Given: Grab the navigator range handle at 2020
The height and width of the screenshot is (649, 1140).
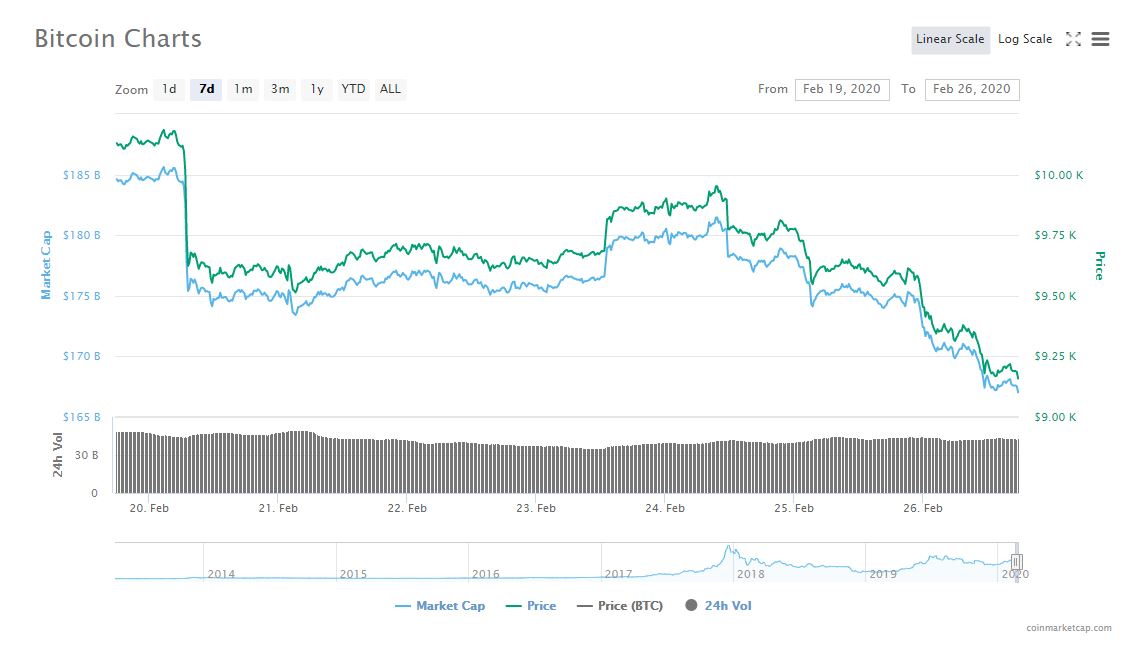Looking at the screenshot, I should (x=1016, y=561).
